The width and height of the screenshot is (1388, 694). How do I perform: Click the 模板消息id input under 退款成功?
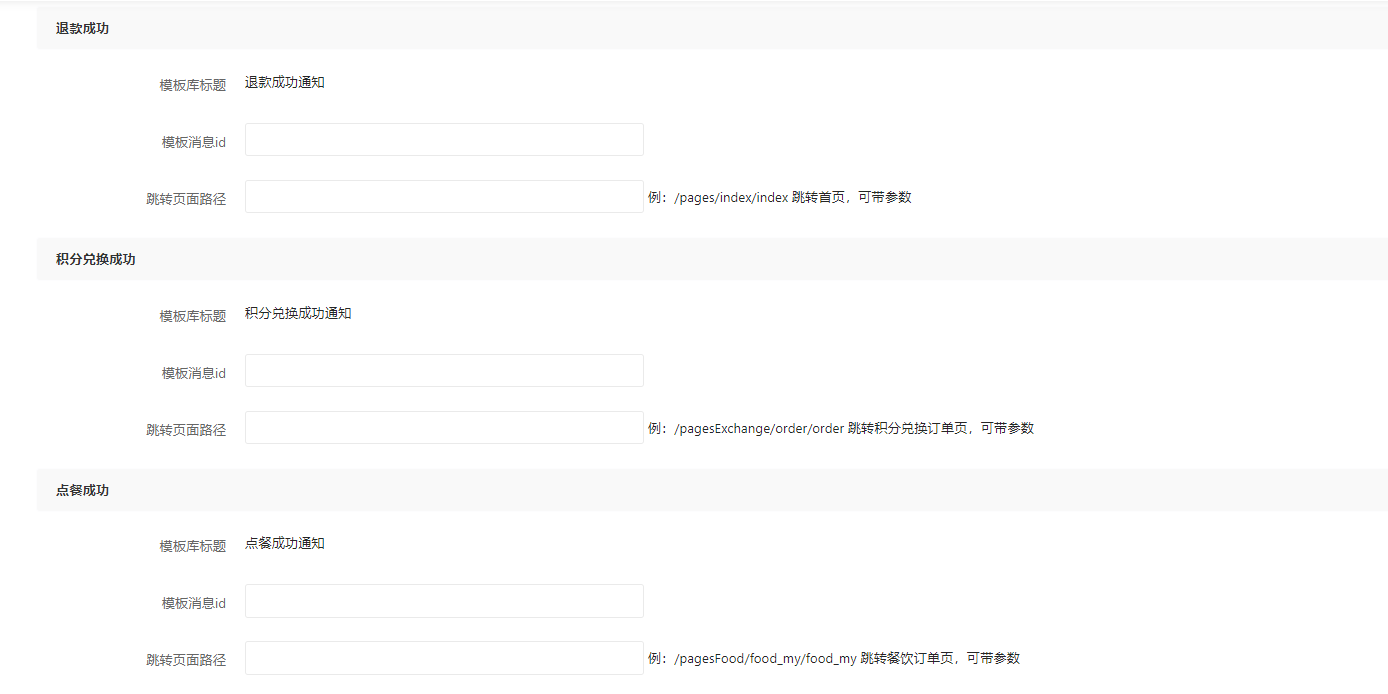[444, 140]
